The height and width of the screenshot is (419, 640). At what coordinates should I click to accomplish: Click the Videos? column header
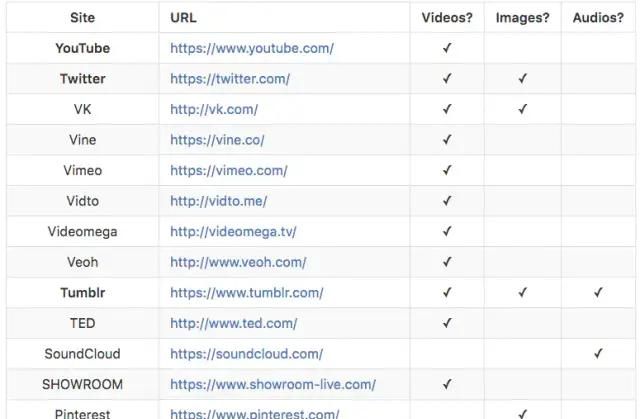(447, 18)
